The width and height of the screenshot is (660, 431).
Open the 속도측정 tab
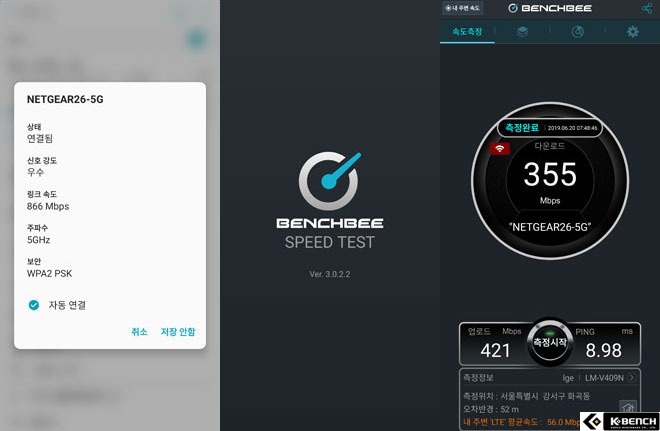[467, 32]
